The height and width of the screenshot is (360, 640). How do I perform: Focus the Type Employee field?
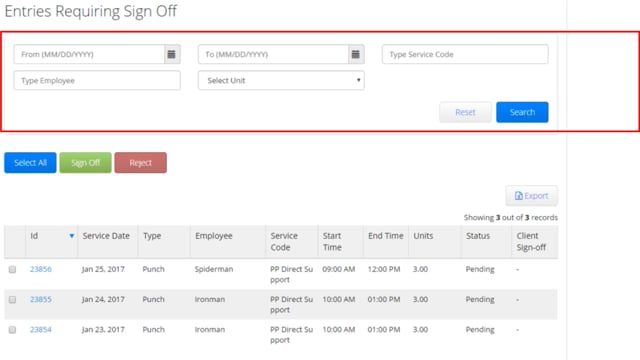pos(97,80)
